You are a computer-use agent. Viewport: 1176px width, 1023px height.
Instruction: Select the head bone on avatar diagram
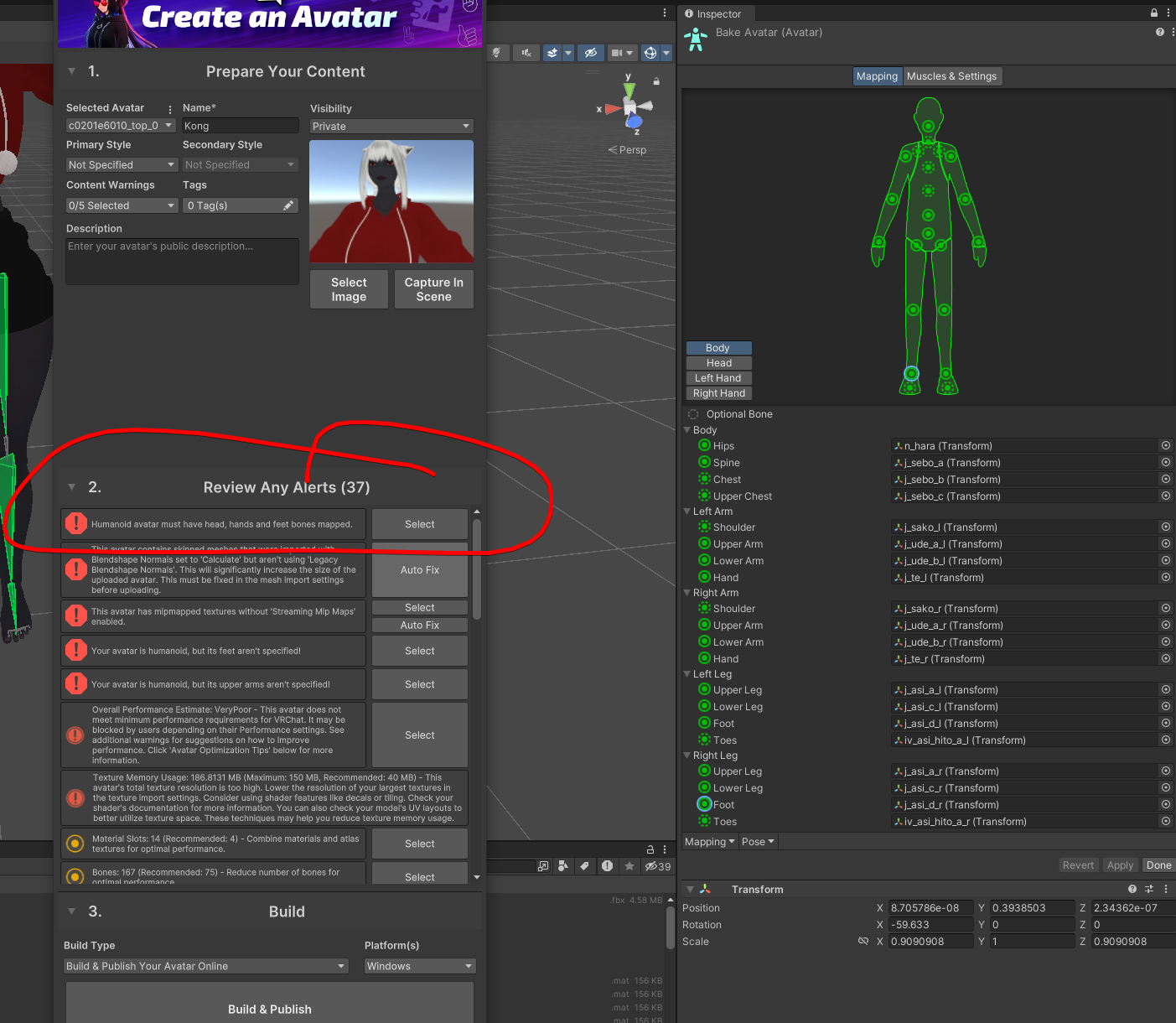click(928, 127)
